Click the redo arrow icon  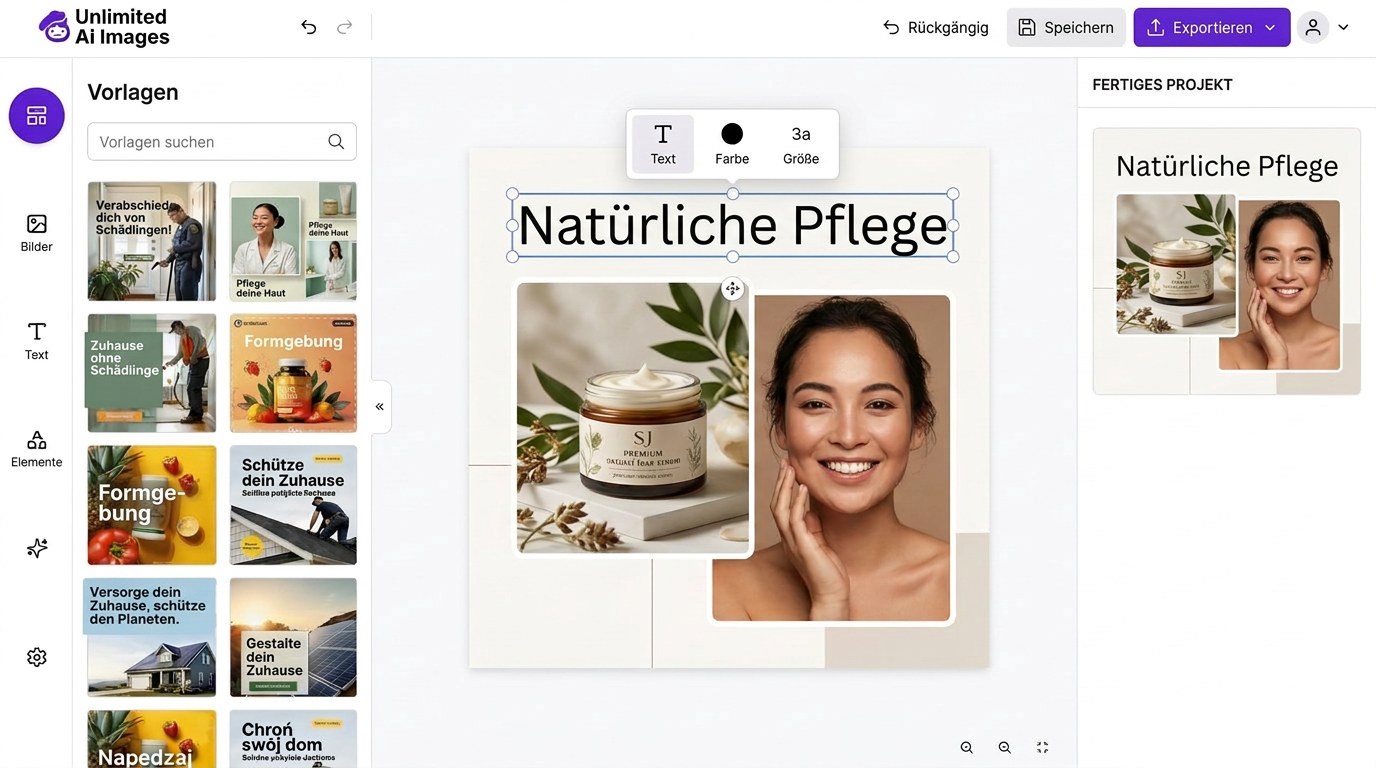pyautogui.click(x=345, y=27)
